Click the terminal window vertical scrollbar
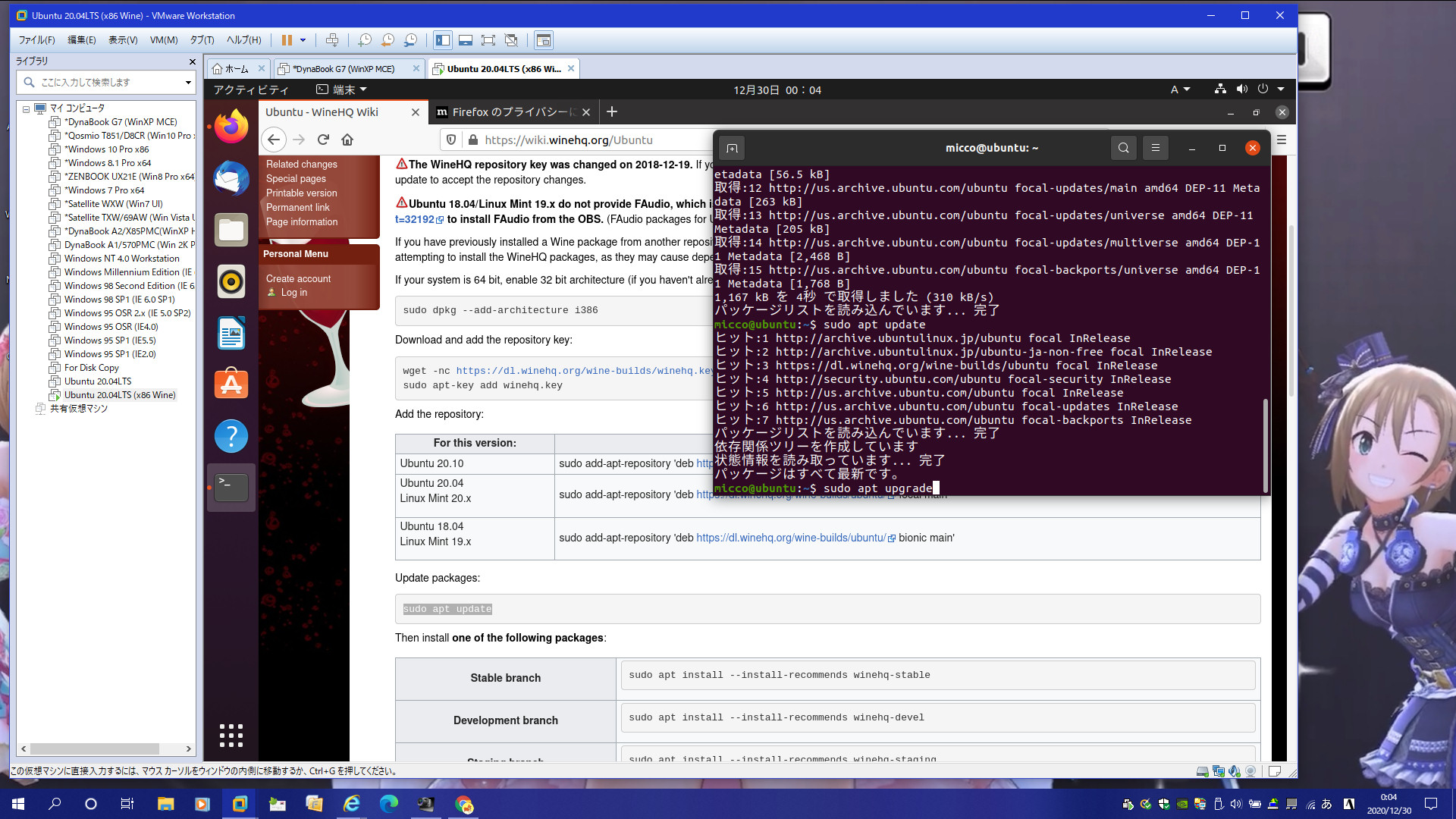The height and width of the screenshot is (819, 1456). coord(1265,444)
